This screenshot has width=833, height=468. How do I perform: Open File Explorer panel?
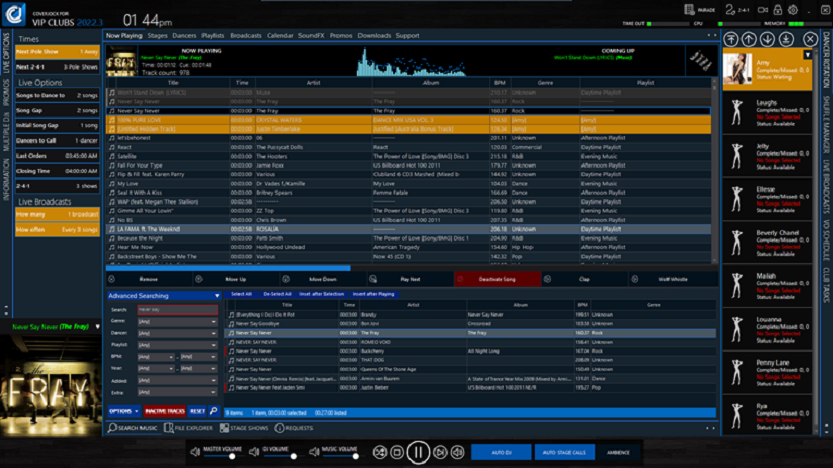coord(188,428)
